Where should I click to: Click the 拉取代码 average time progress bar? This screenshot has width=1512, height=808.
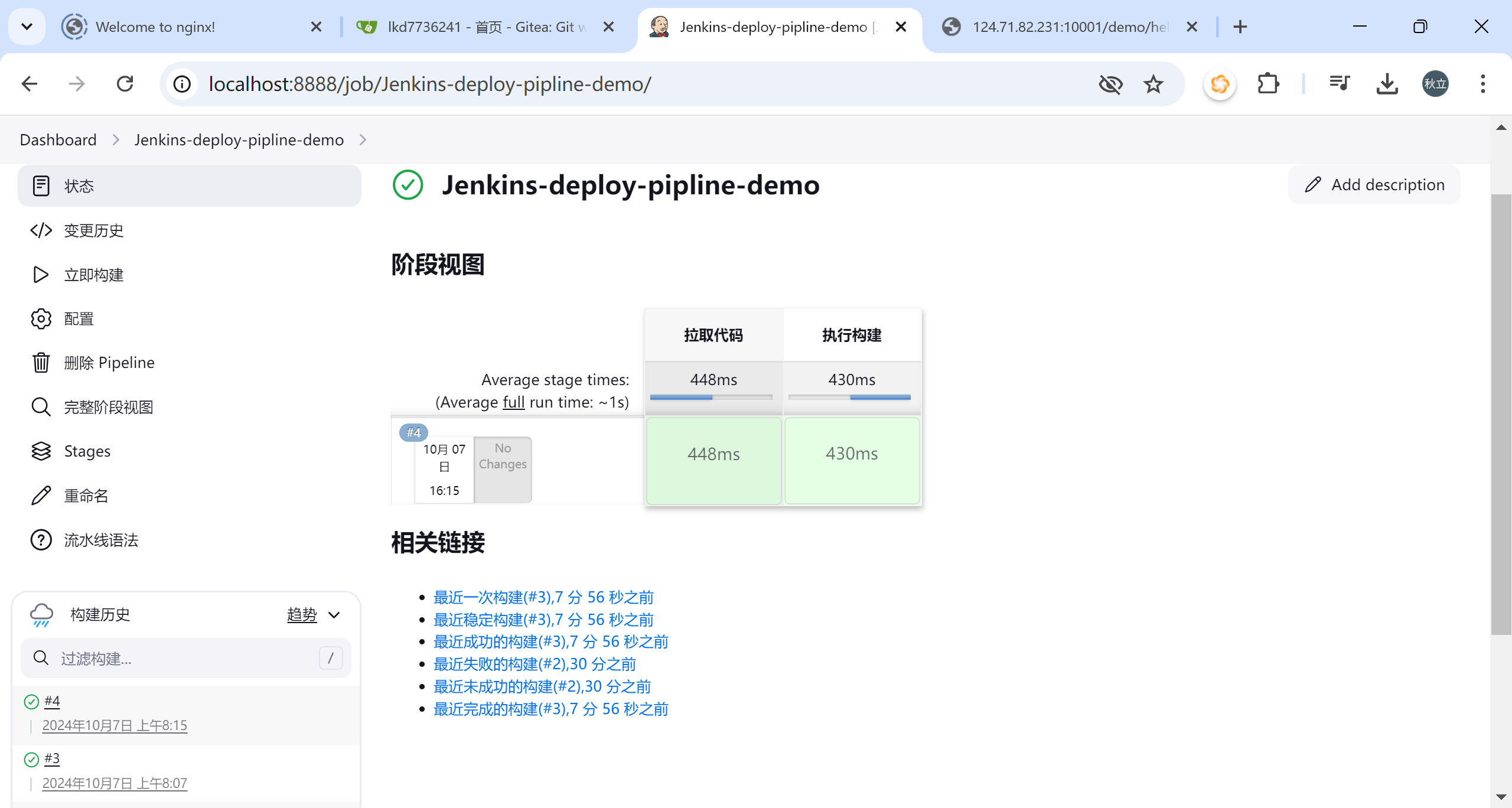(x=711, y=398)
